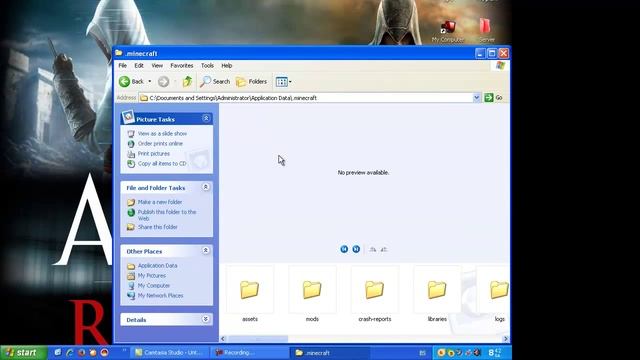Select the libraries folder
640x360 pixels.
click(x=437, y=295)
